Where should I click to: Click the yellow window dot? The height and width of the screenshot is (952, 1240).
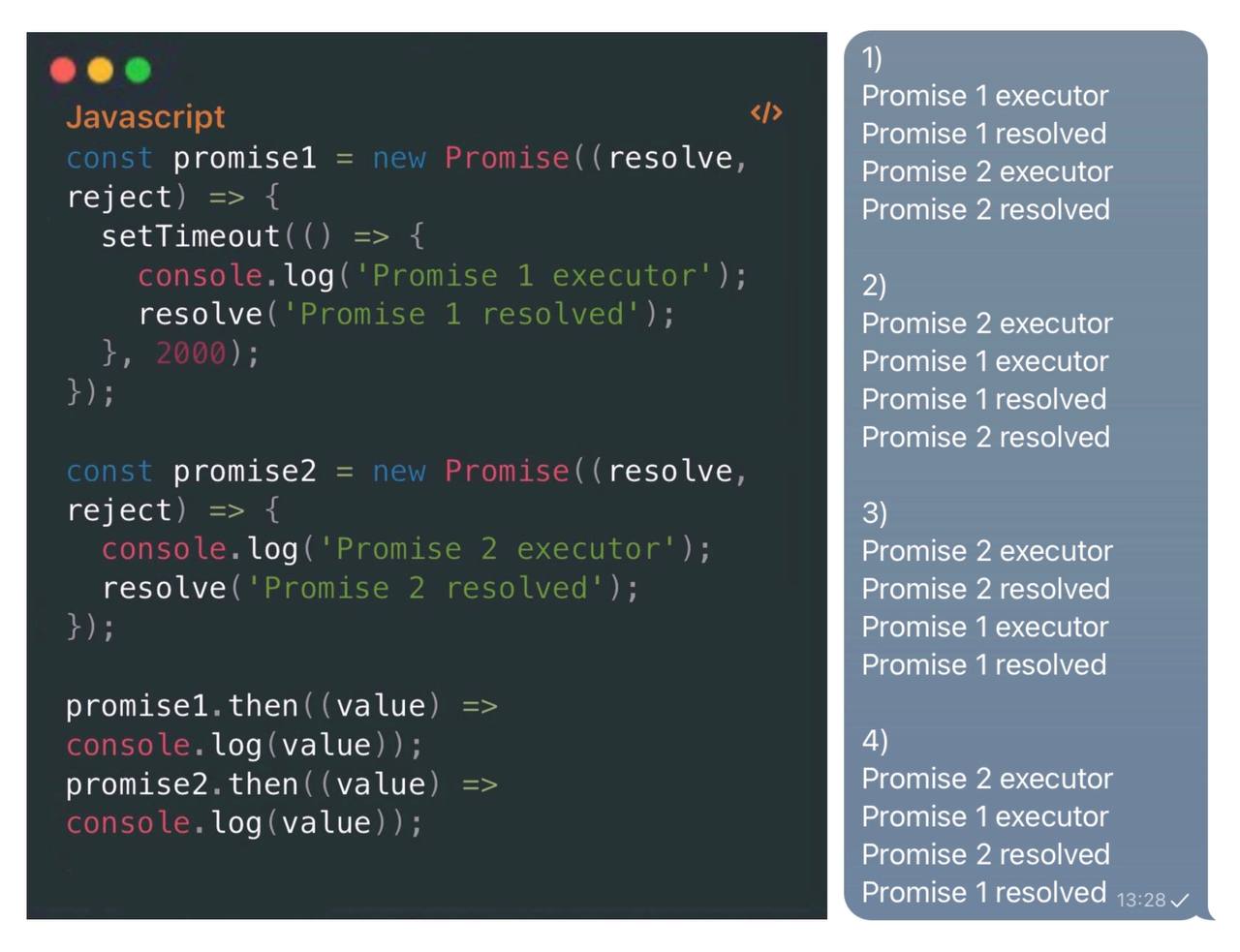coord(101,70)
